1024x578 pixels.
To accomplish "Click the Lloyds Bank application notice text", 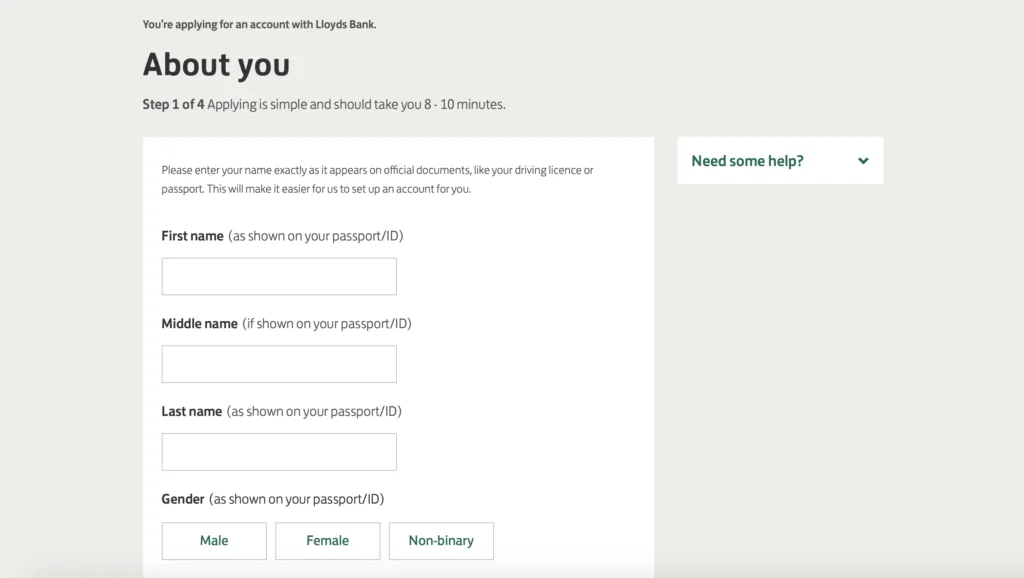I will 259,24.
